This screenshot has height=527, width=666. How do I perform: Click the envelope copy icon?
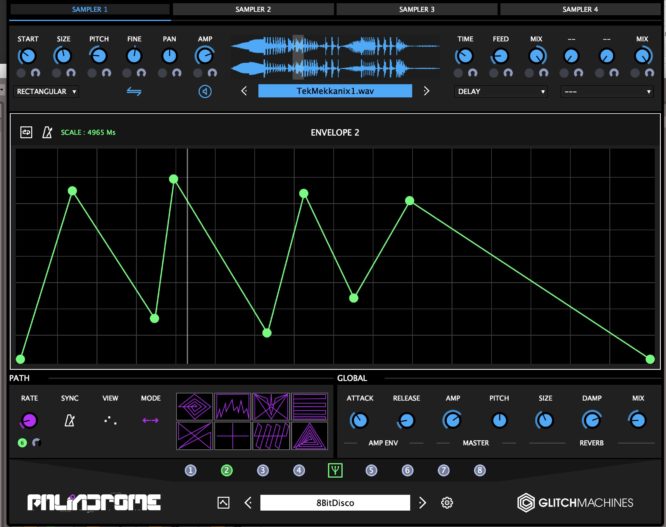click(x=26, y=132)
